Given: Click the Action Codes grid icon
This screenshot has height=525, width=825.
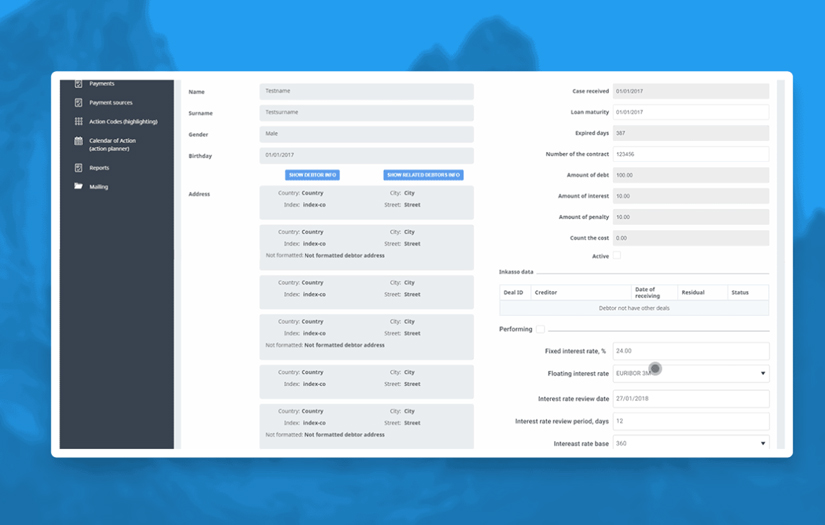Looking at the screenshot, I should (x=78, y=122).
